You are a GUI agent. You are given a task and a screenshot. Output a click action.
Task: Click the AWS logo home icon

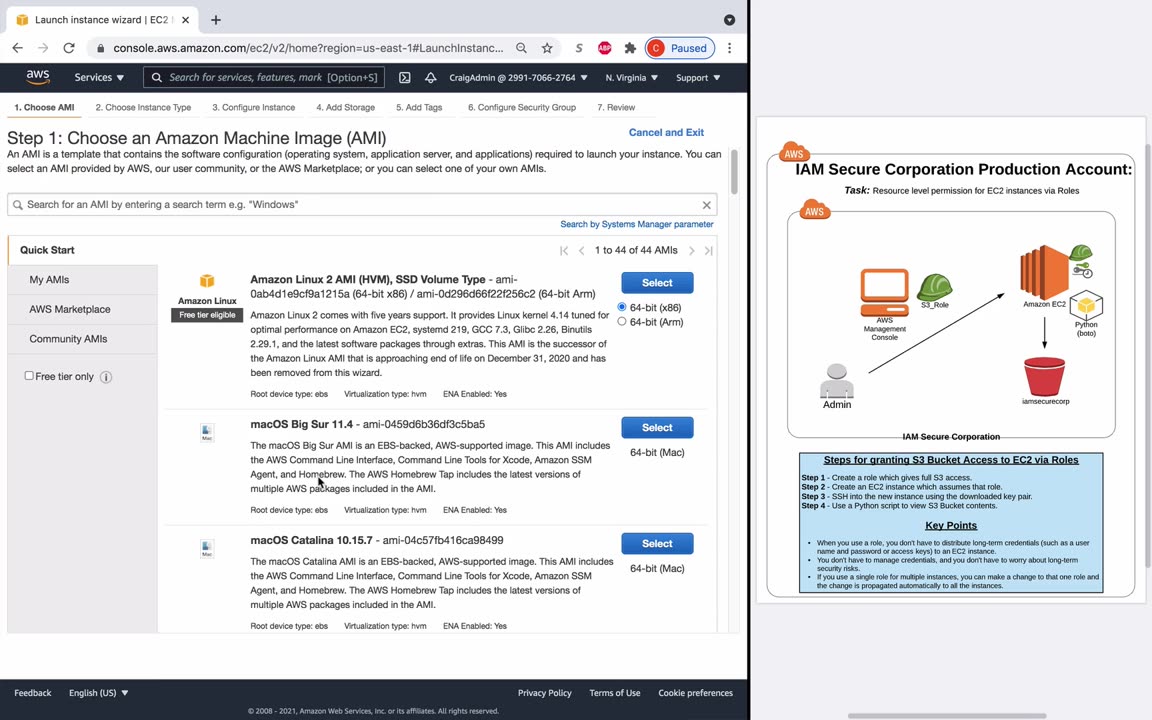(x=37, y=77)
